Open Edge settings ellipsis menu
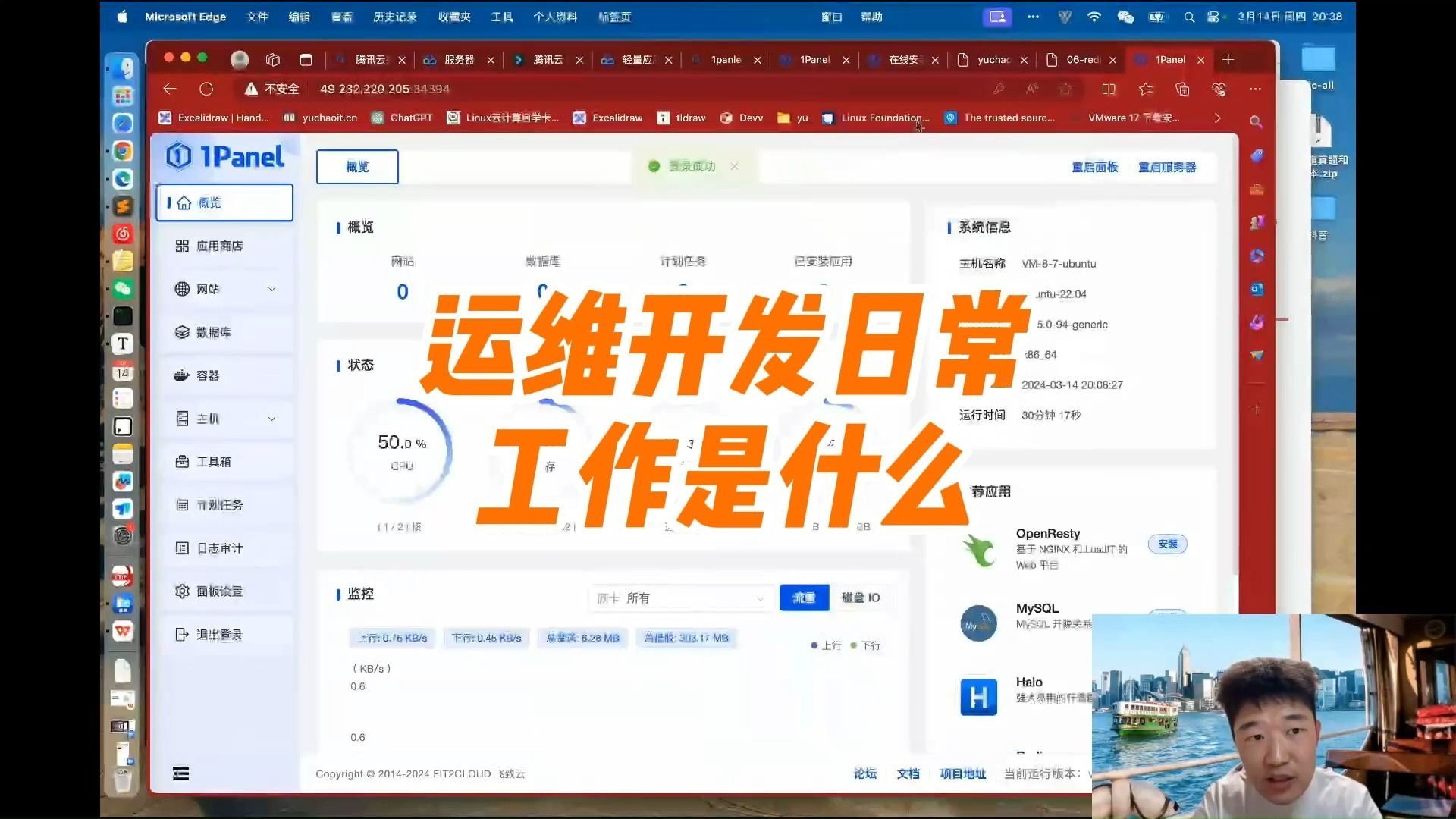Image resolution: width=1456 pixels, height=819 pixels. pyautogui.click(x=1255, y=89)
